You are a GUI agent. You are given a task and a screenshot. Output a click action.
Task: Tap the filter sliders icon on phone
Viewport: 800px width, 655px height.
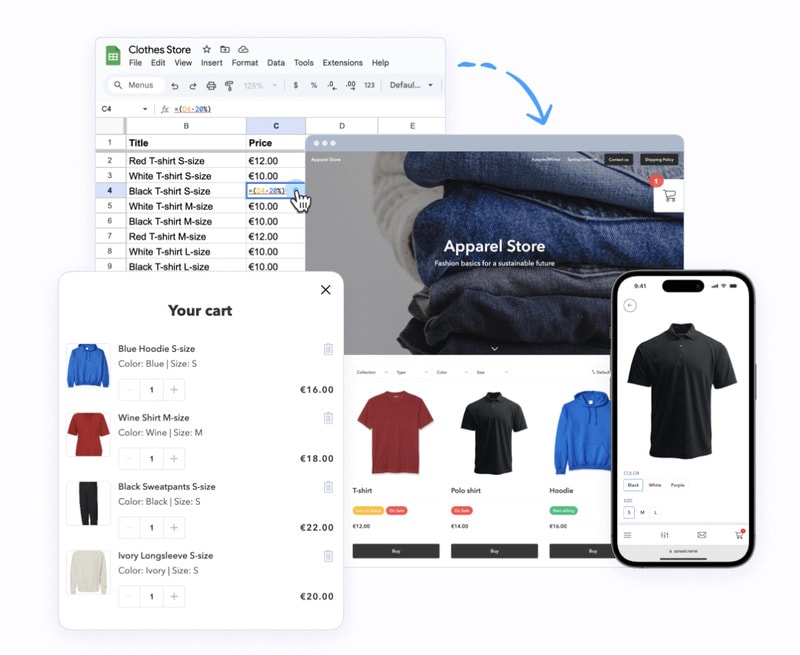pos(665,535)
